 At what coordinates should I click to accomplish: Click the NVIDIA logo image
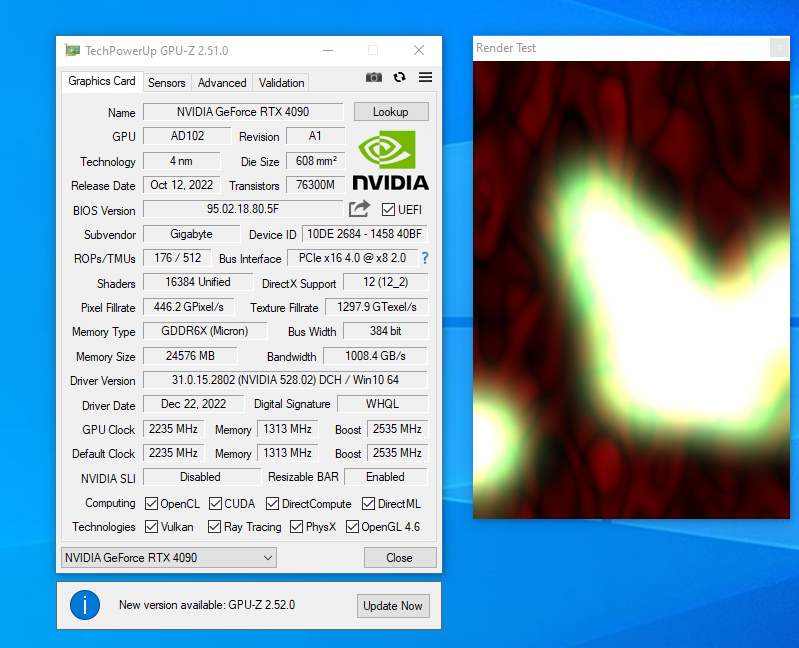pos(390,160)
